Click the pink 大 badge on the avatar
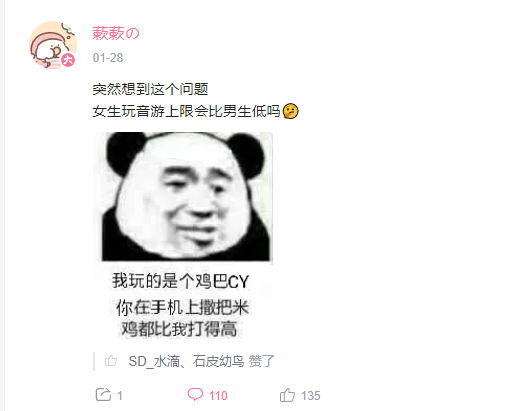The image size is (515, 411). coord(68,60)
